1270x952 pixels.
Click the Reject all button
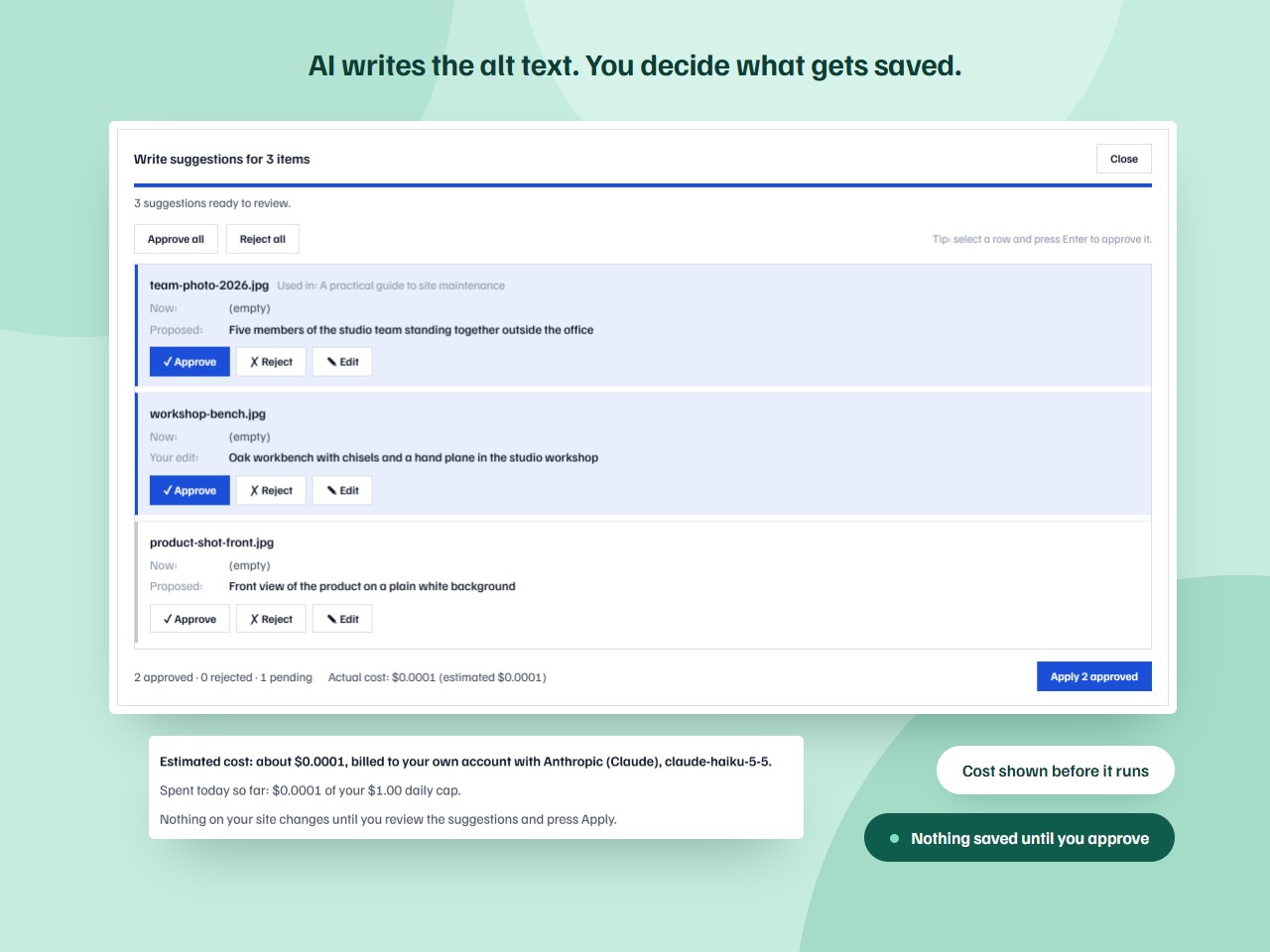tap(263, 239)
